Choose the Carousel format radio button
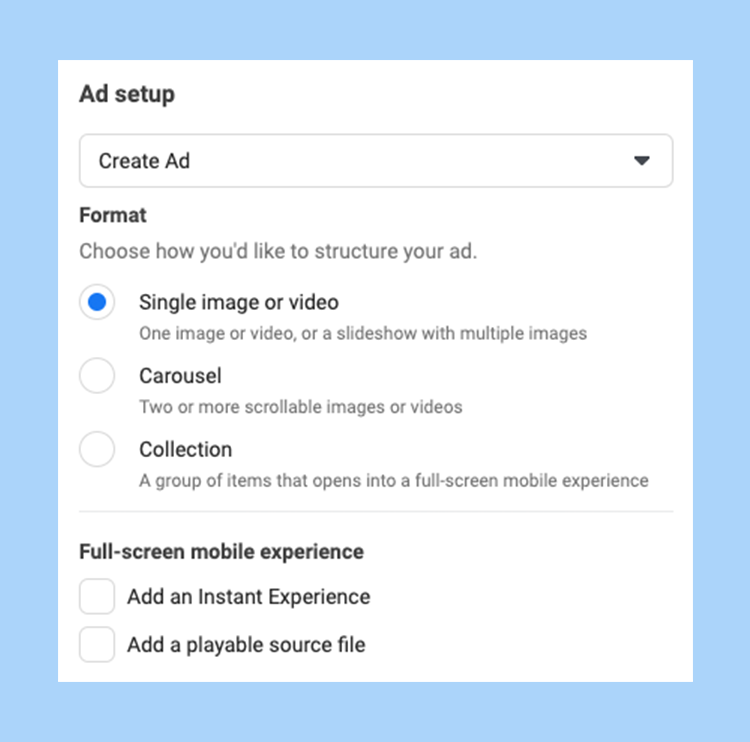This screenshot has width=750, height=742. tap(97, 376)
